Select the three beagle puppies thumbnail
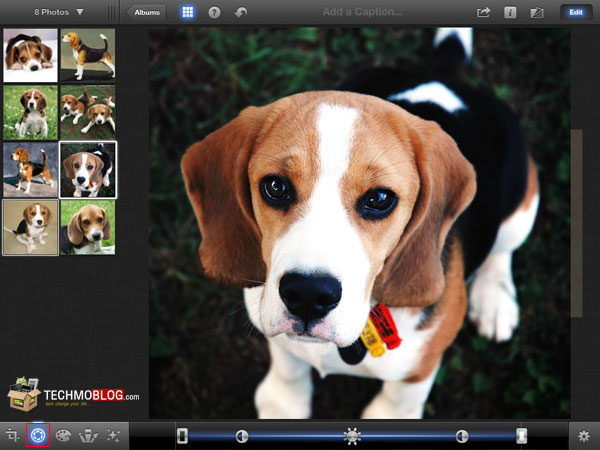This screenshot has width=600, height=450. [88, 112]
